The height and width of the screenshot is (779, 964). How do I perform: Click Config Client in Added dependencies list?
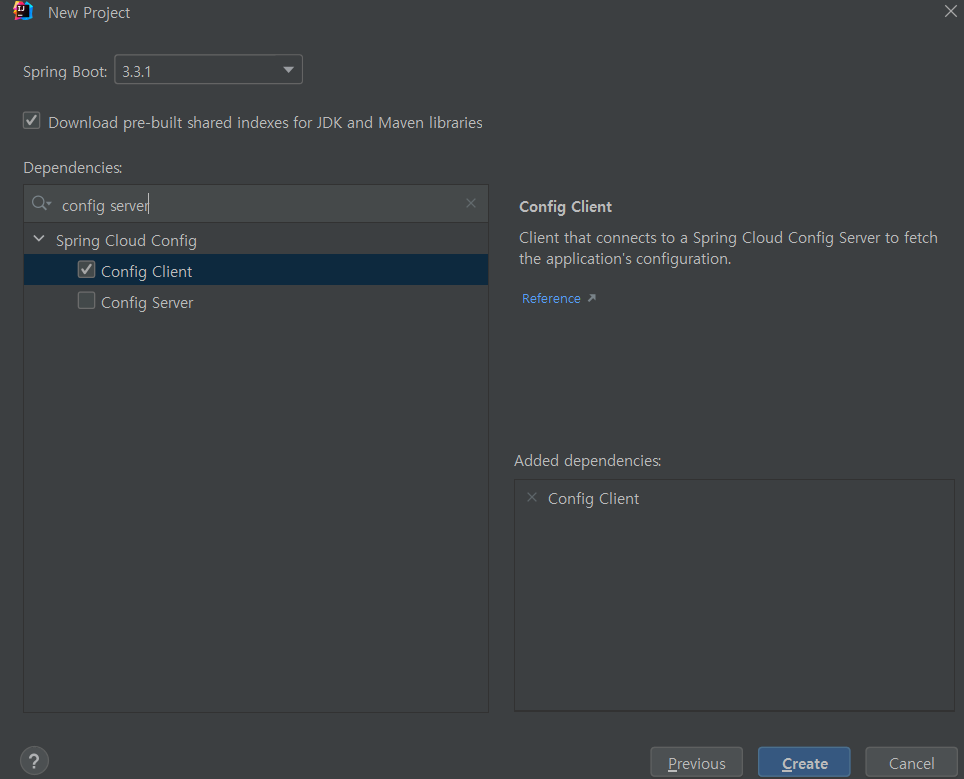pyautogui.click(x=593, y=499)
